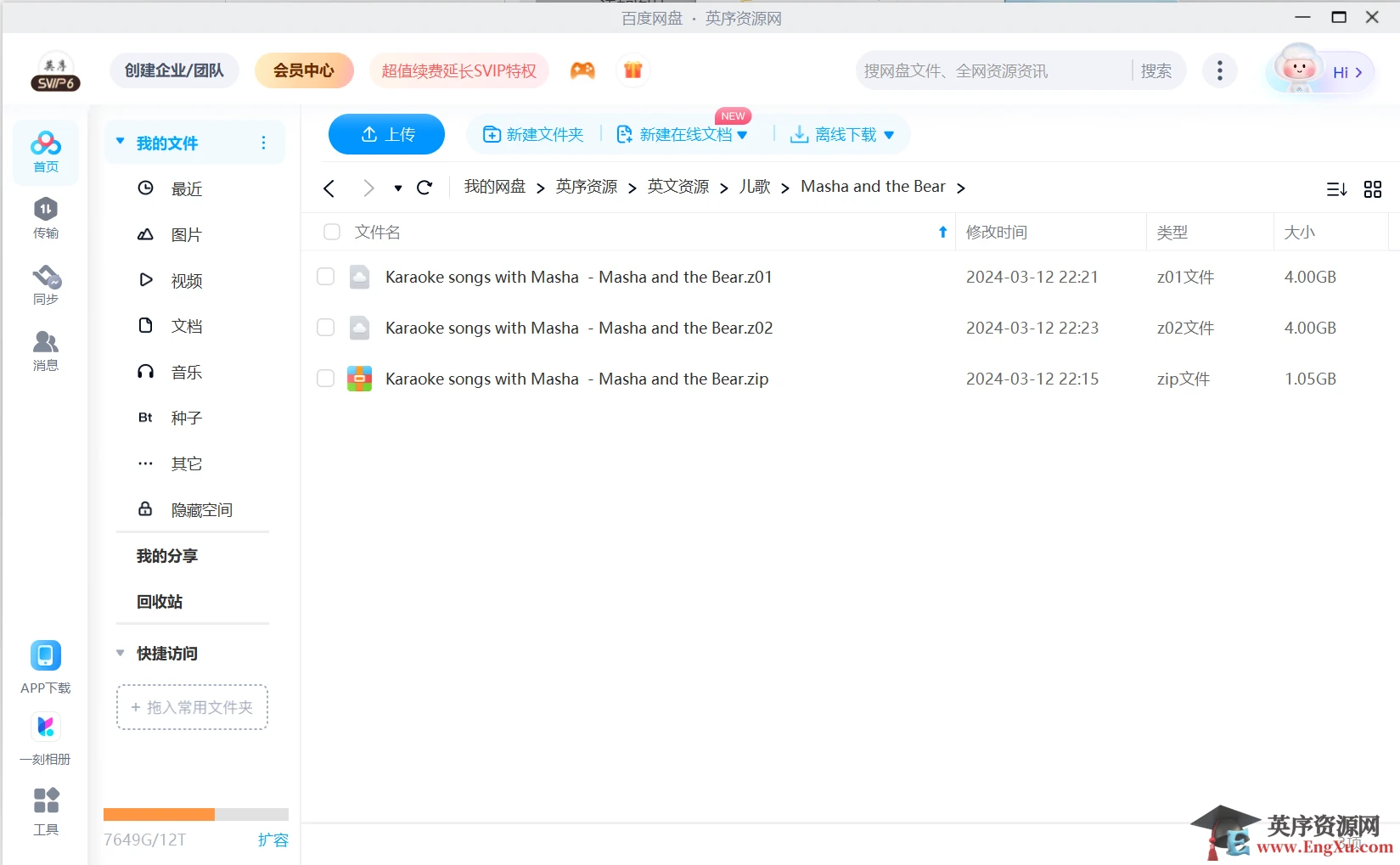Refresh the current folder listing

coord(424,188)
